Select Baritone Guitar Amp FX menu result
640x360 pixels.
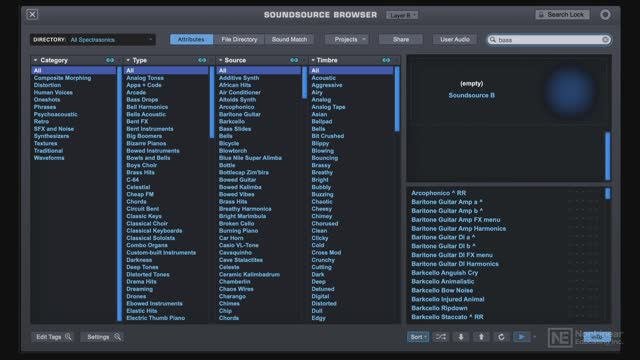[456, 220]
